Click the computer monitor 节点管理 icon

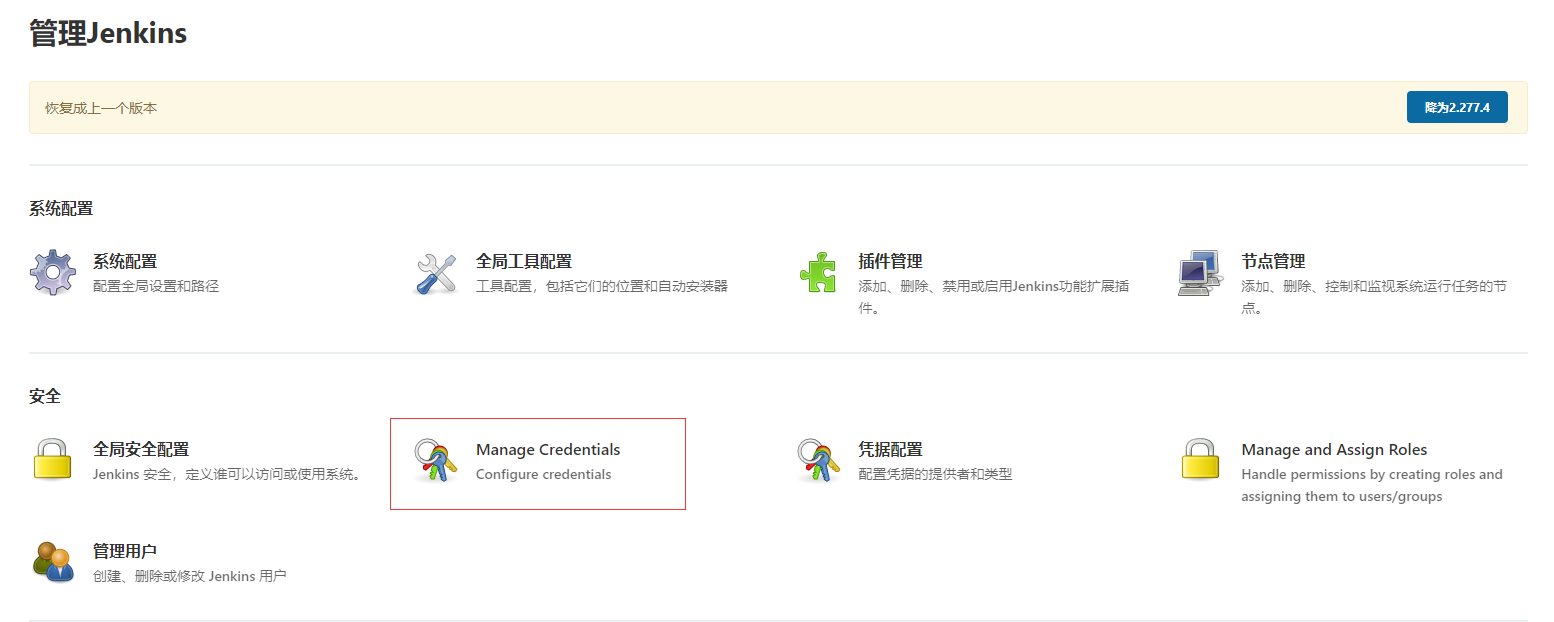coord(1200,273)
